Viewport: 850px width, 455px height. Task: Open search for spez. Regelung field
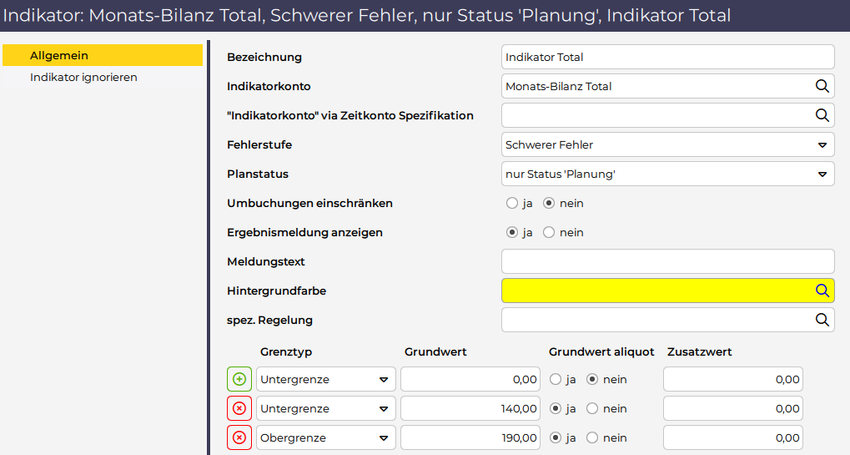(x=822, y=320)
